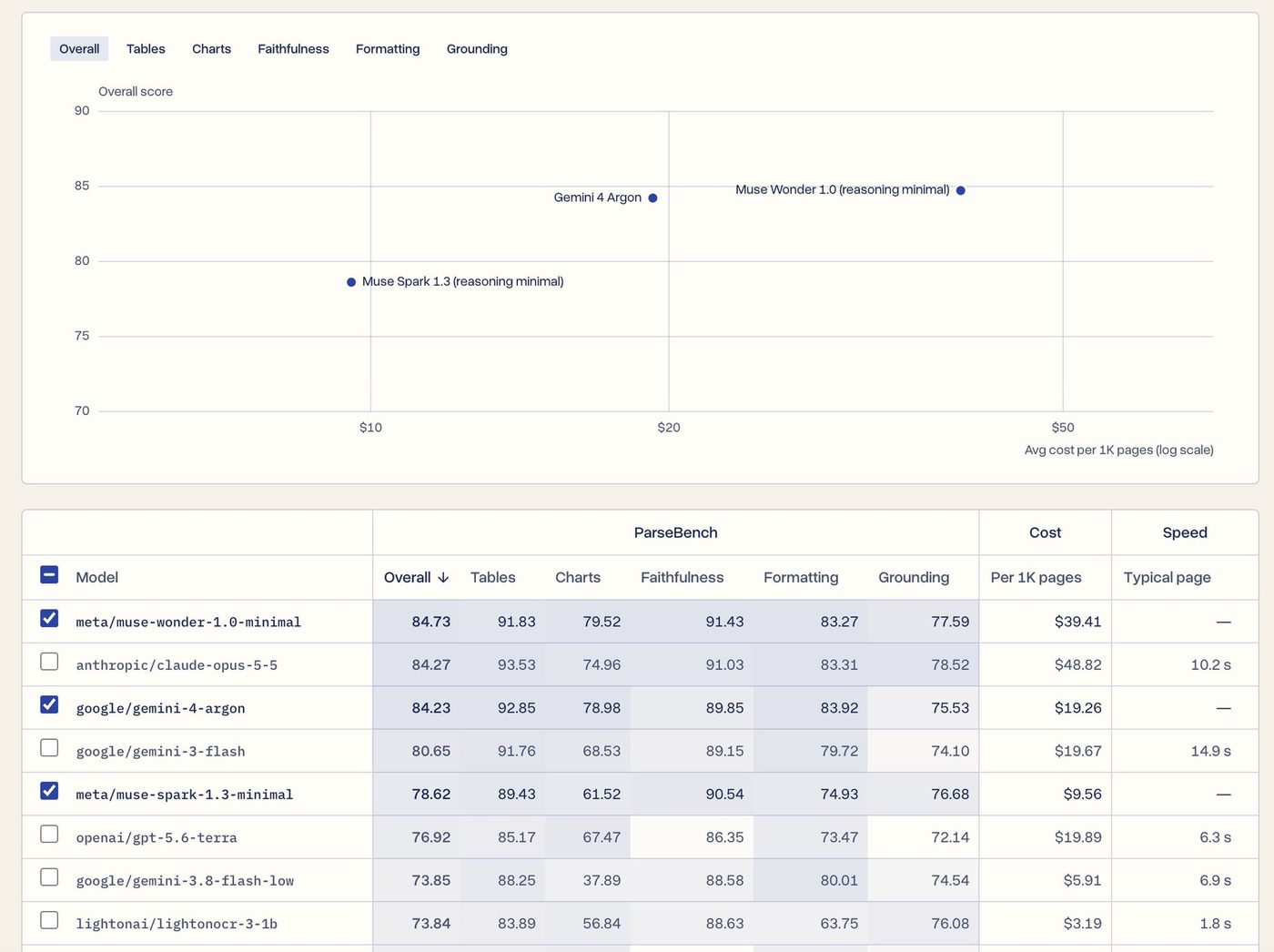Screen dimensions: 1274x952
Task: Click the Overall sort descending arrow icon
Action: (x=443, y=578)
